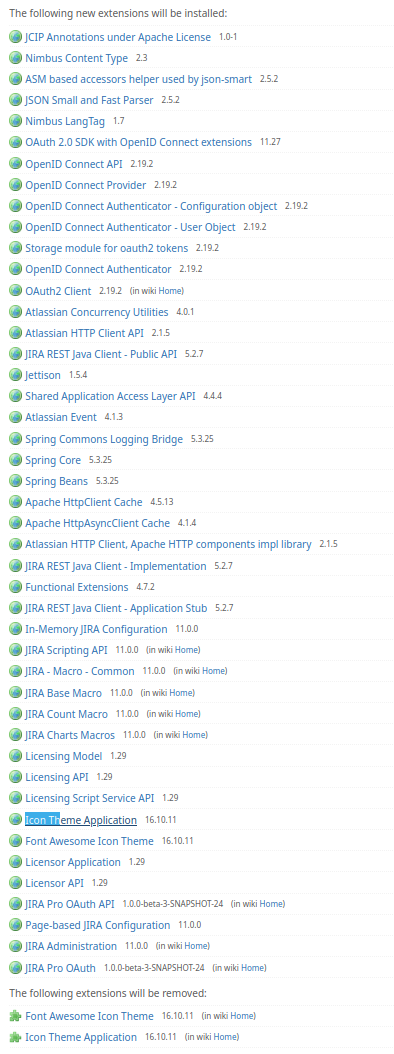Click the globe icon next to Nimbus LangTag
394x1054 pixels.
15,122
